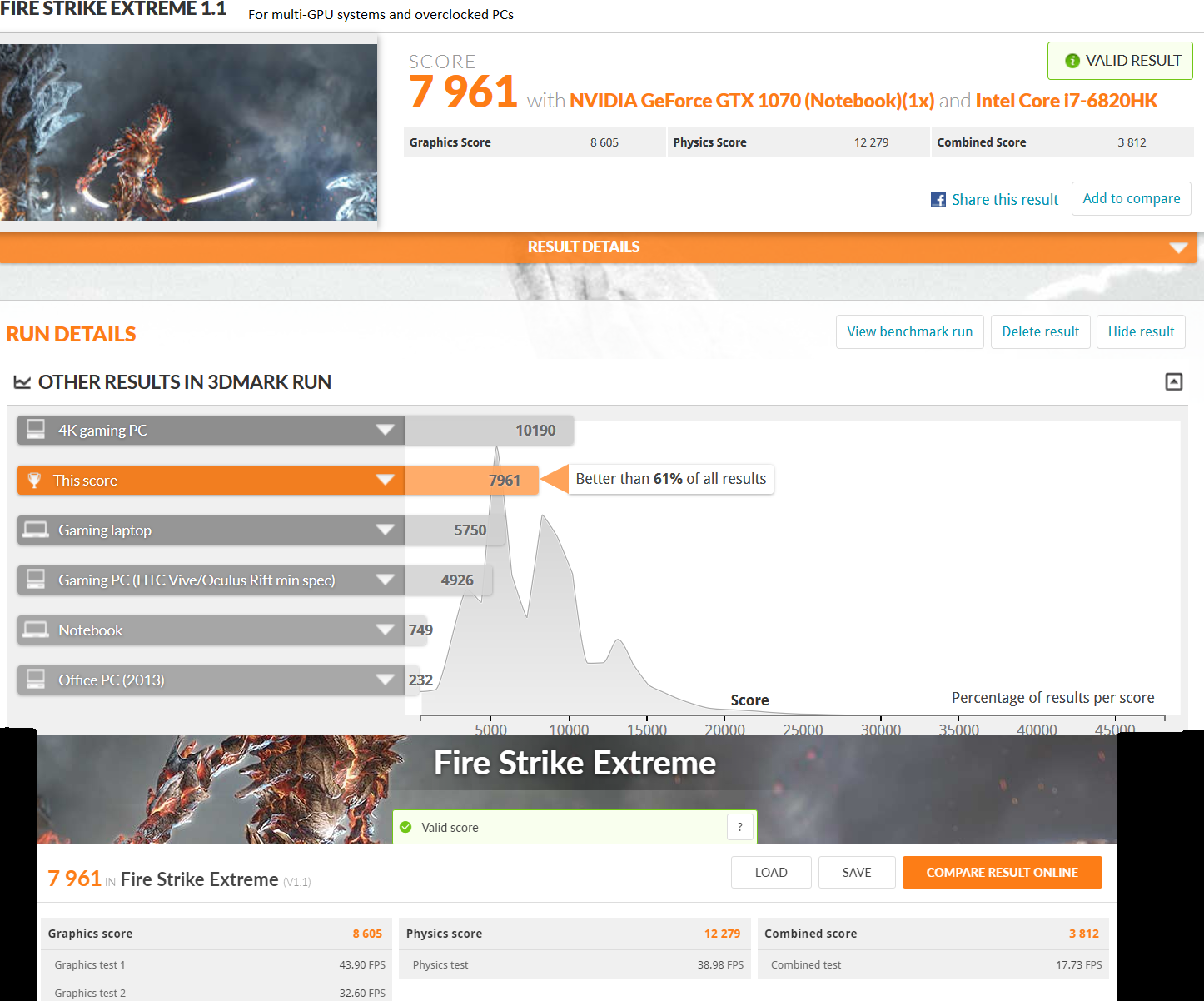Click Graphics test 2 row showing 32.60 FPS
The height and width of the screenshot is (1001, 1204).
point(216,991)
